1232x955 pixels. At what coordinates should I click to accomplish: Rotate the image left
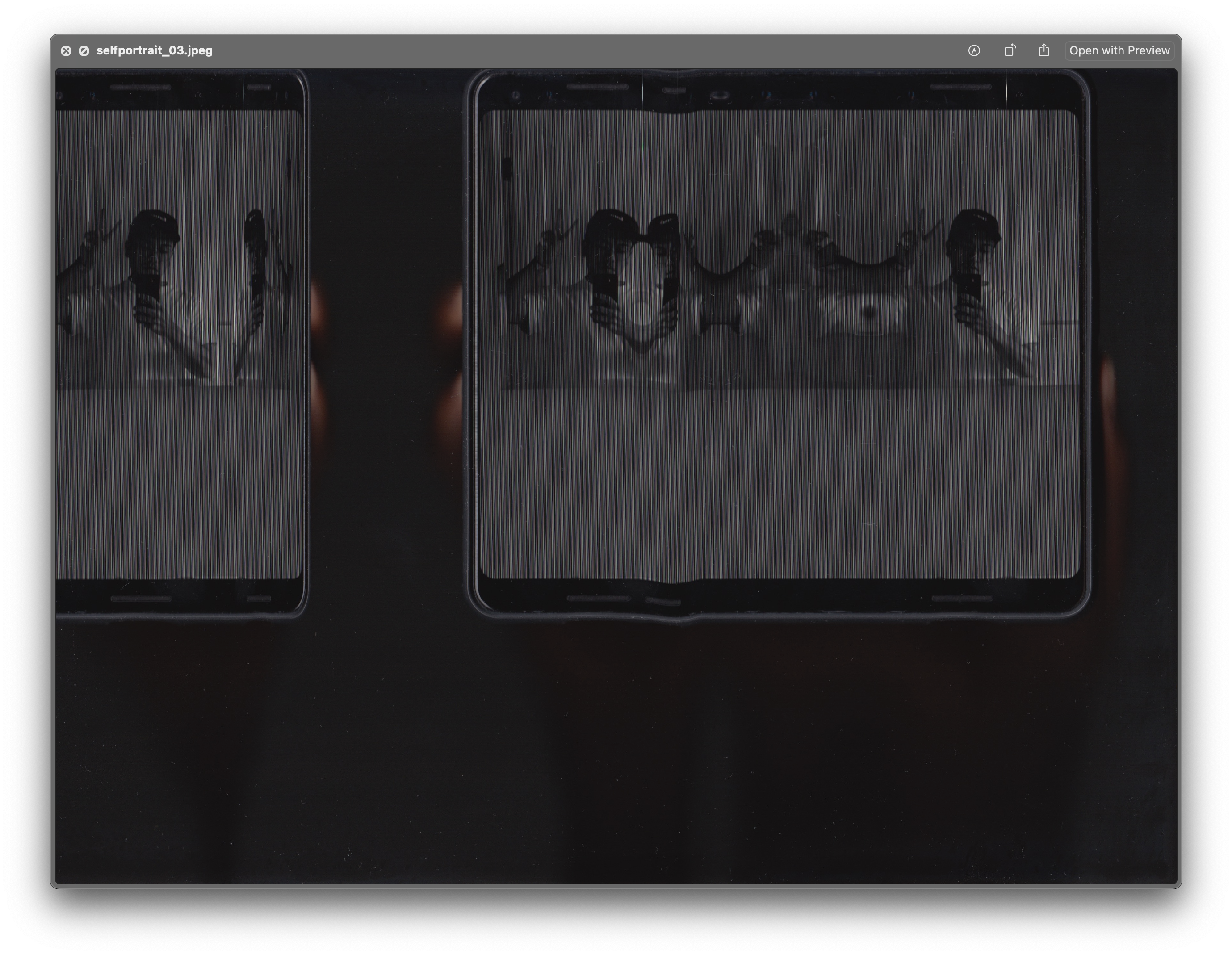(1009, 51)
